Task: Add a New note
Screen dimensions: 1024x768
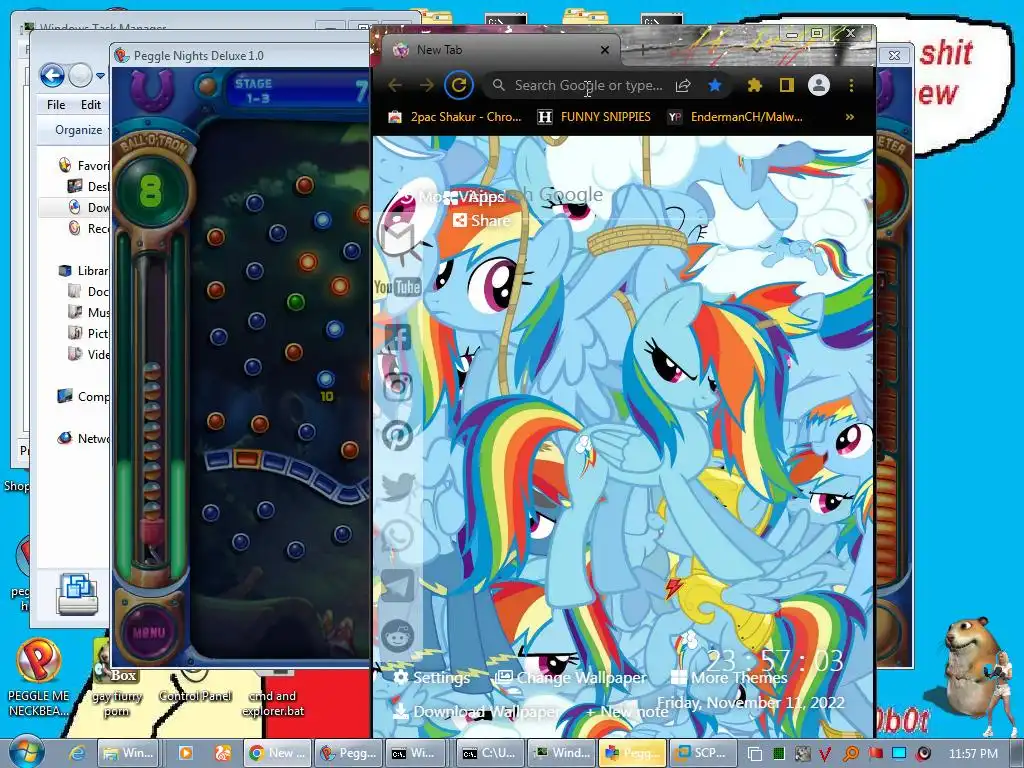Action: pyautogui.click(x=627, y=711)
